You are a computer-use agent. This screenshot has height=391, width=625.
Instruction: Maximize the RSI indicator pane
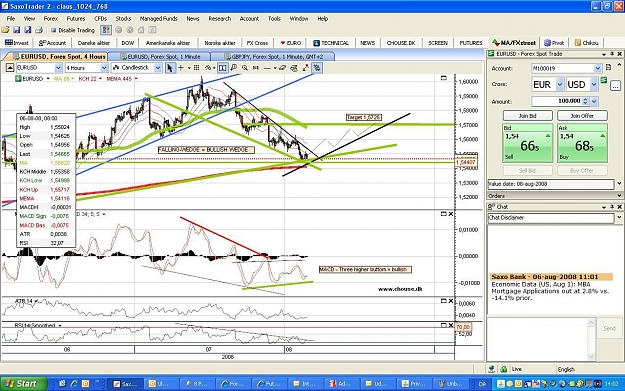pyautogui.click(x=444, y=325)
